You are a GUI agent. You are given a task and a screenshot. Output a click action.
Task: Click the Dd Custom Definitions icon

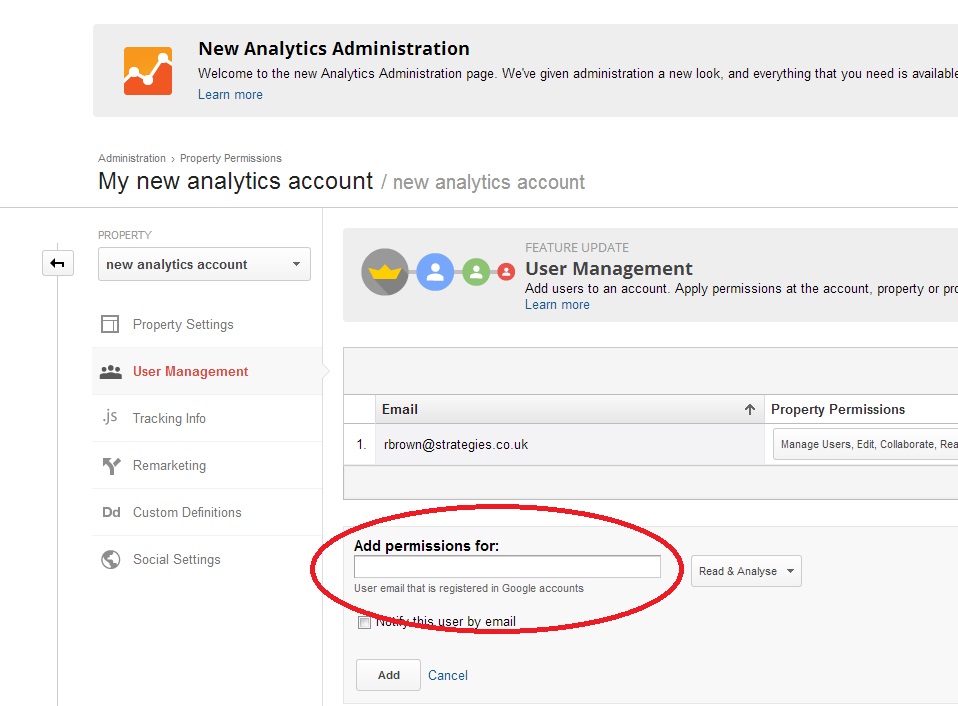(111, 512)
